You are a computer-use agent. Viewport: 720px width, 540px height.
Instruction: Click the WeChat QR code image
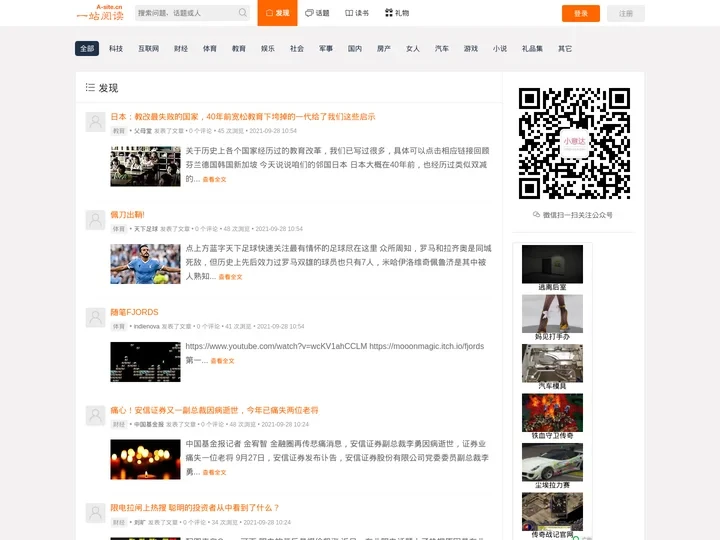(574, 143)
